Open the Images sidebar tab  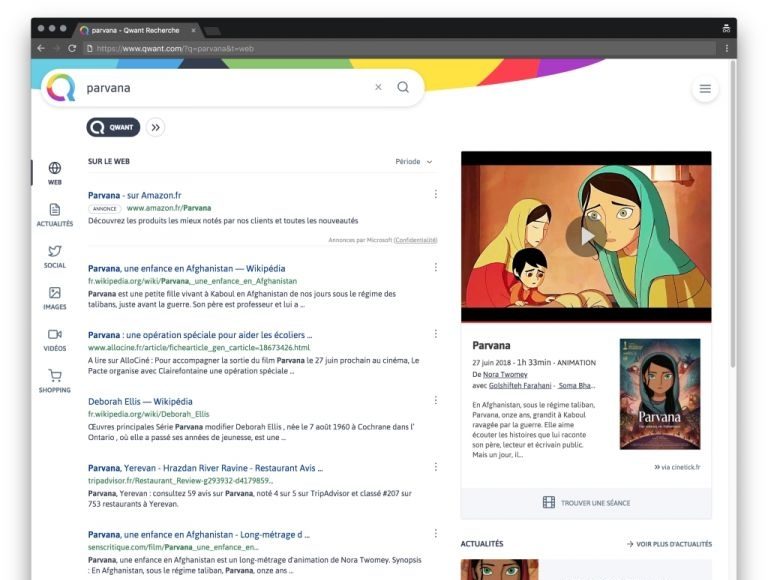55,298
